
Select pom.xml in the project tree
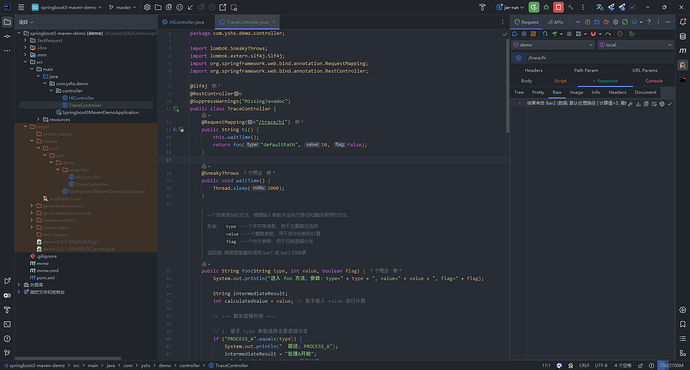click(x=45, y=278)
